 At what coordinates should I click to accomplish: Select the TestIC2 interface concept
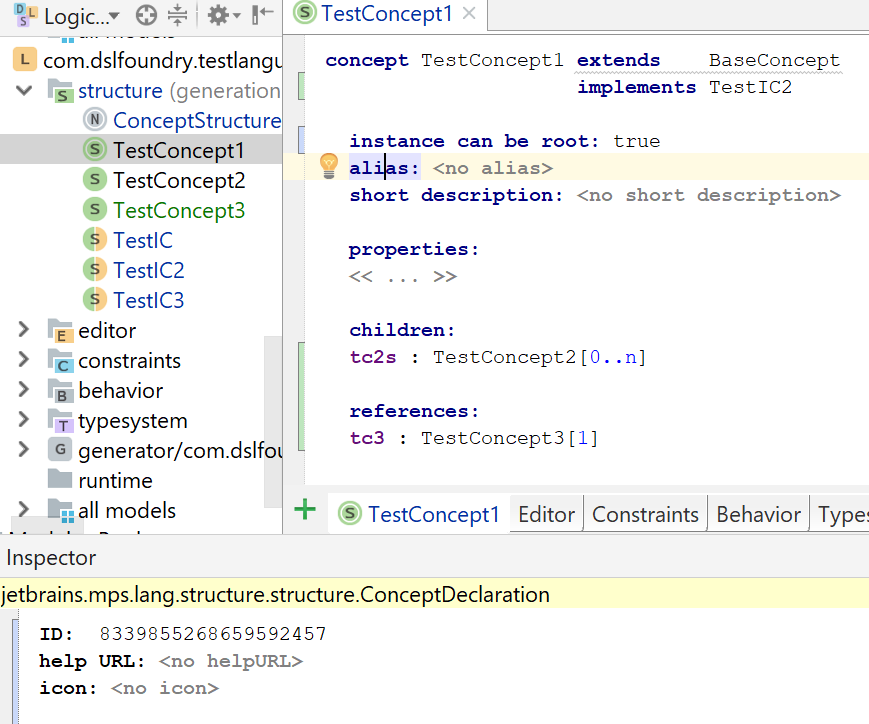point(148,271)
